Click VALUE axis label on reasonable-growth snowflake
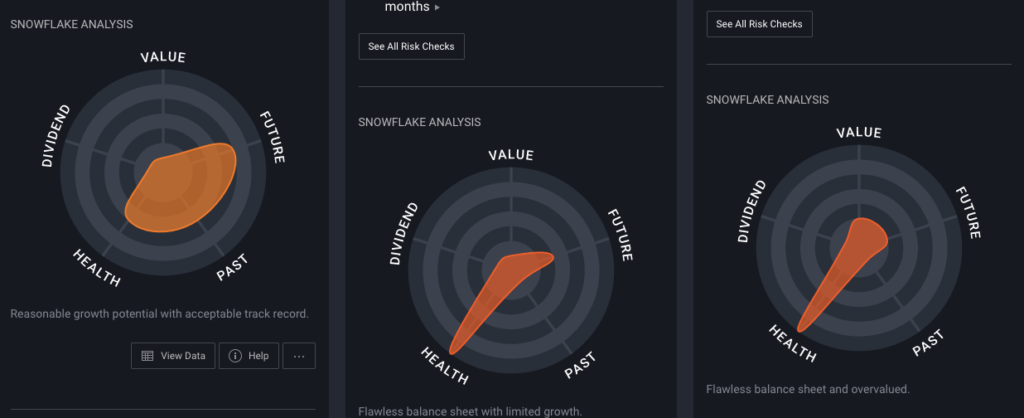This screenshot has height=418, width=1024. (163, 56)
